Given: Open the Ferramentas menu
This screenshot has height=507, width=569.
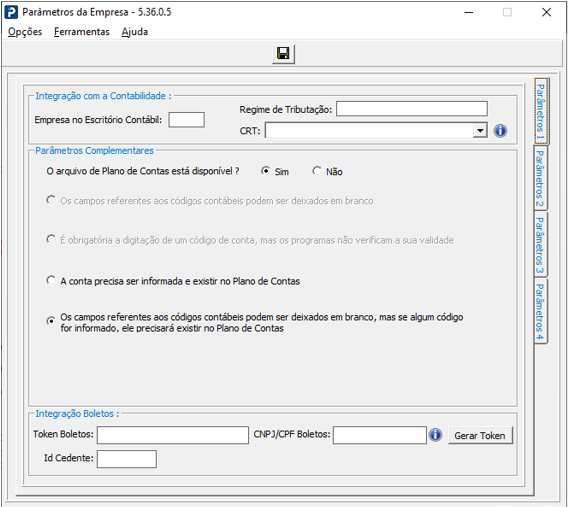Looking at the screenshot, I should pyautogui.click(x=82, y=32).
